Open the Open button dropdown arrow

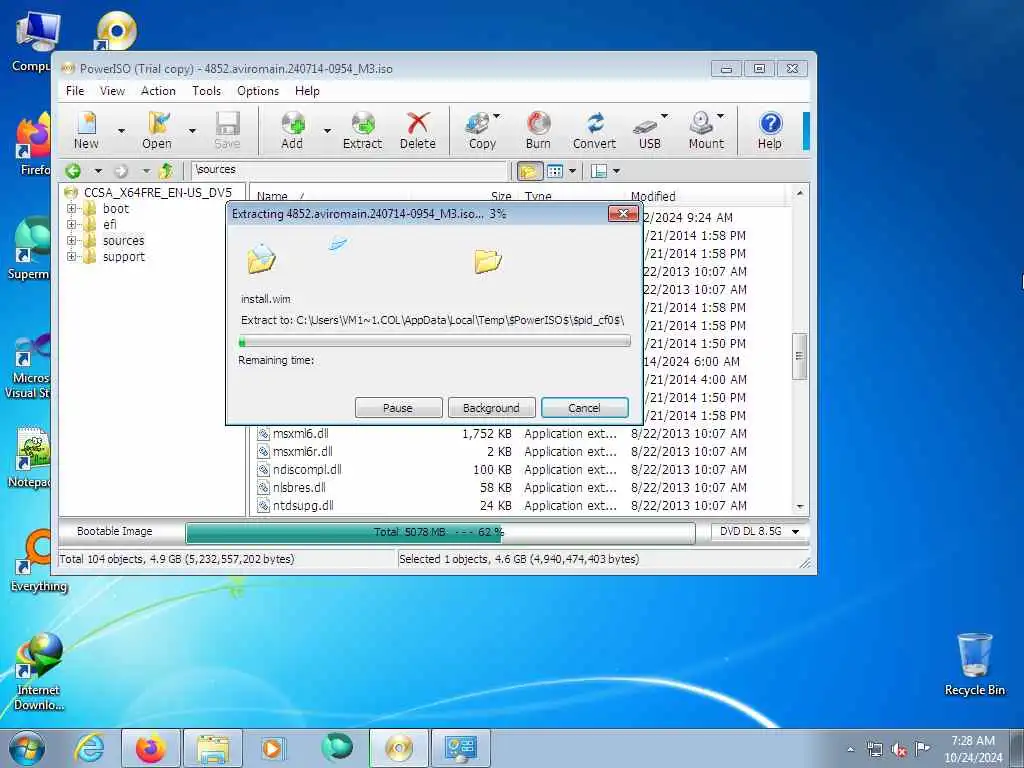coord(192,131)
